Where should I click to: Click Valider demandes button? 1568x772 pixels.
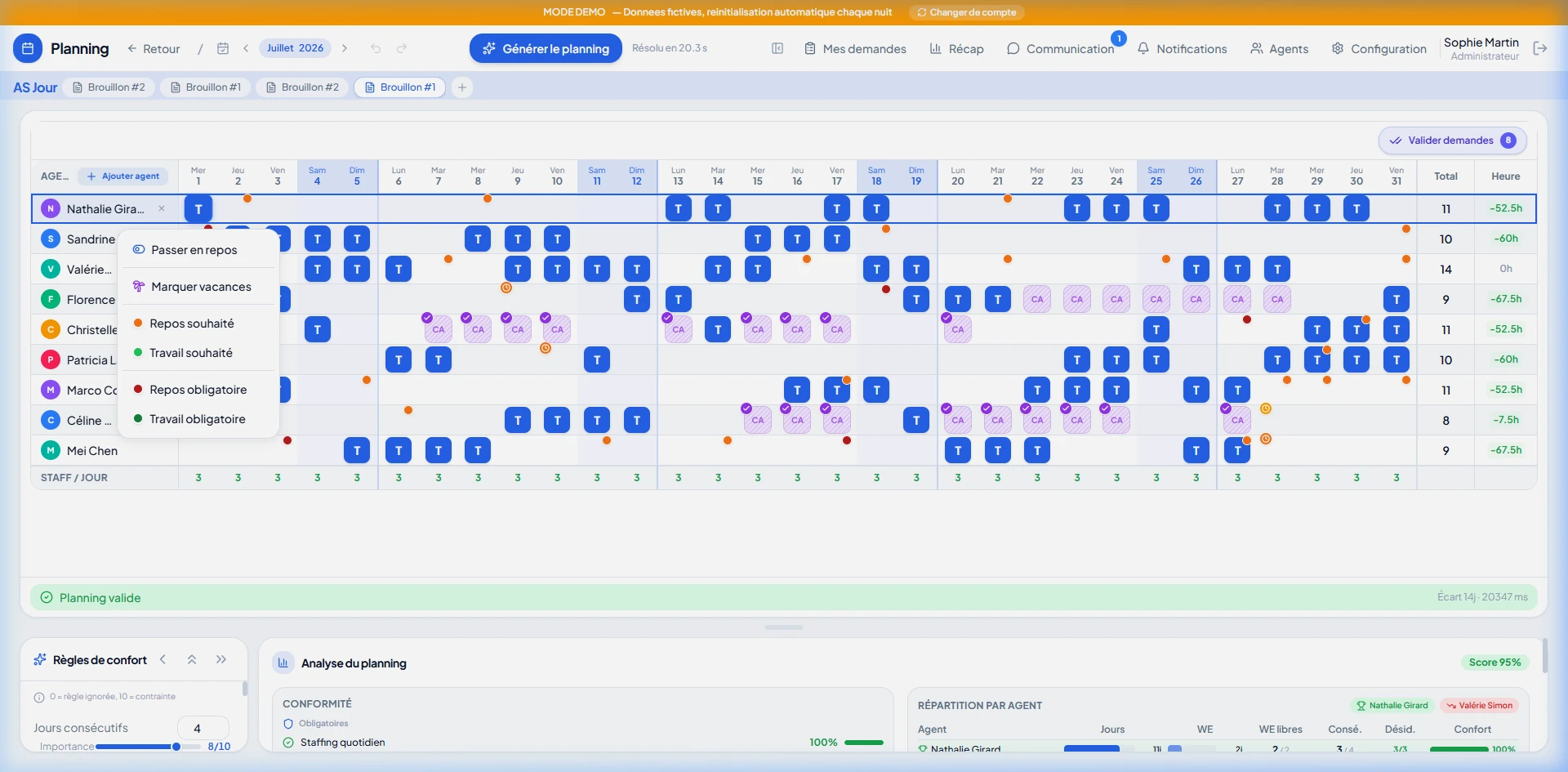[1453, 141]
